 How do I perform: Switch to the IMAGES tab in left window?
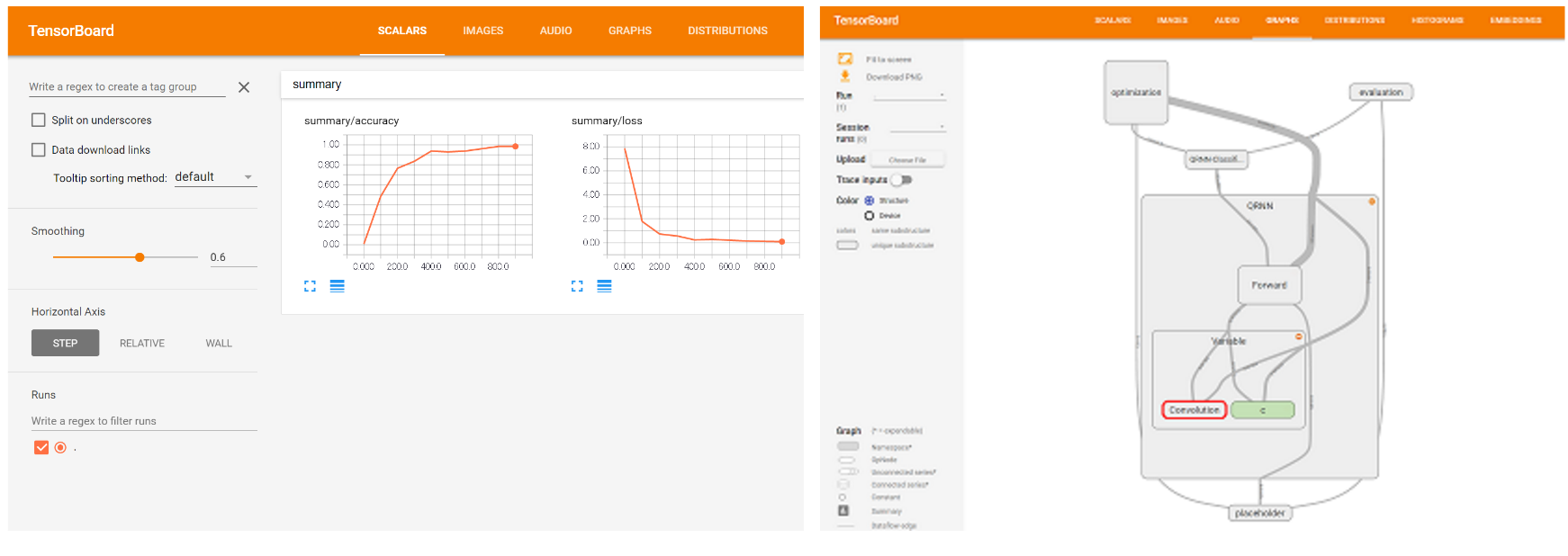click(x=483, y=31)
